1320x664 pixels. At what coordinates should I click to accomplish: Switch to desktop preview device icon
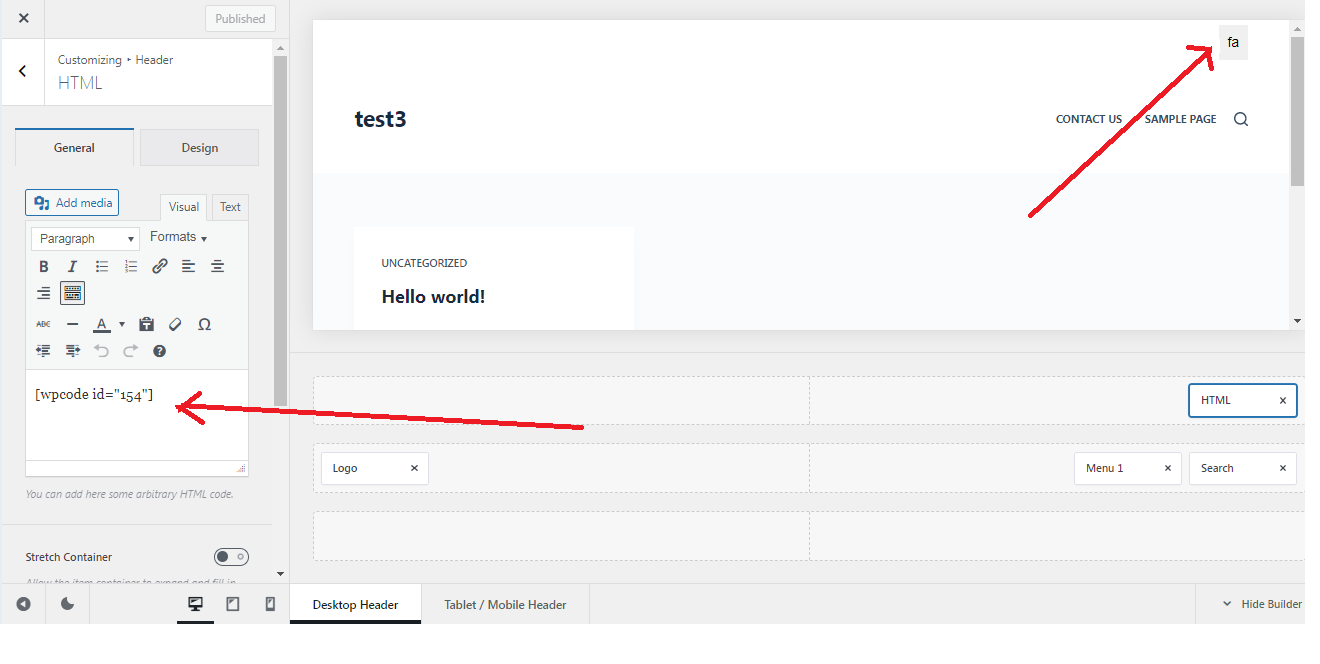[196, 604]
